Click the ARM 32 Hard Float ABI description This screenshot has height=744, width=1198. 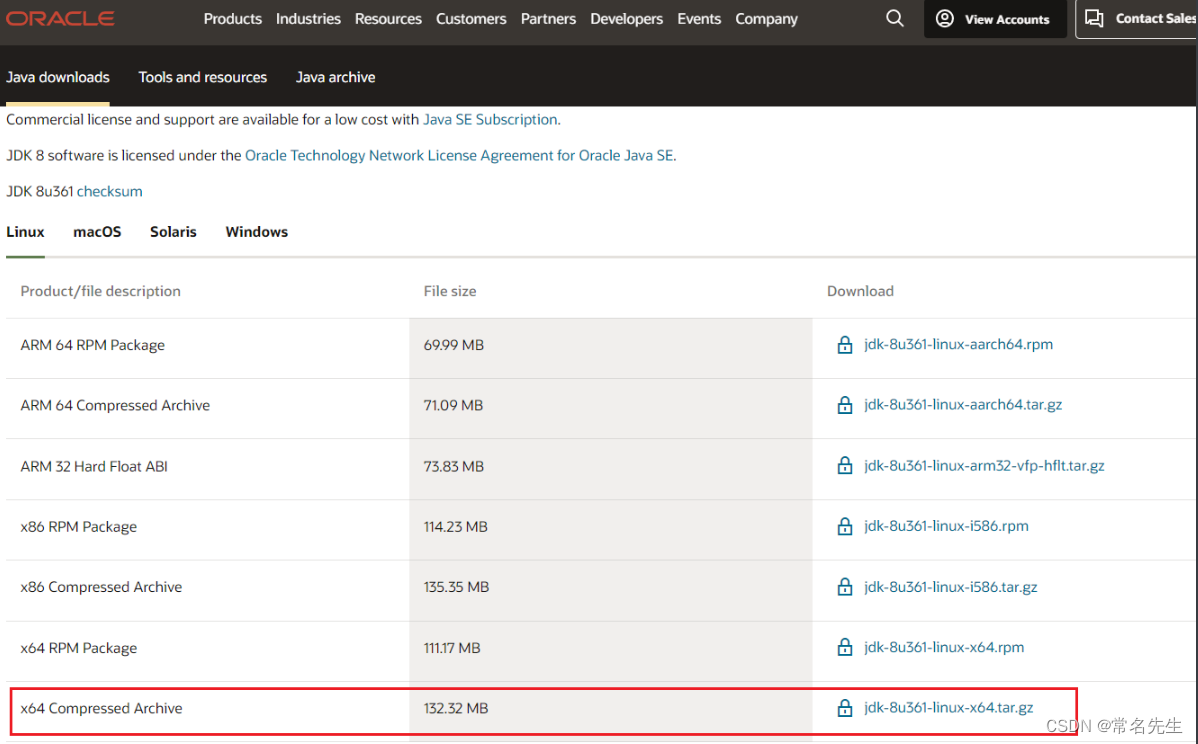[x=94, y=466]
